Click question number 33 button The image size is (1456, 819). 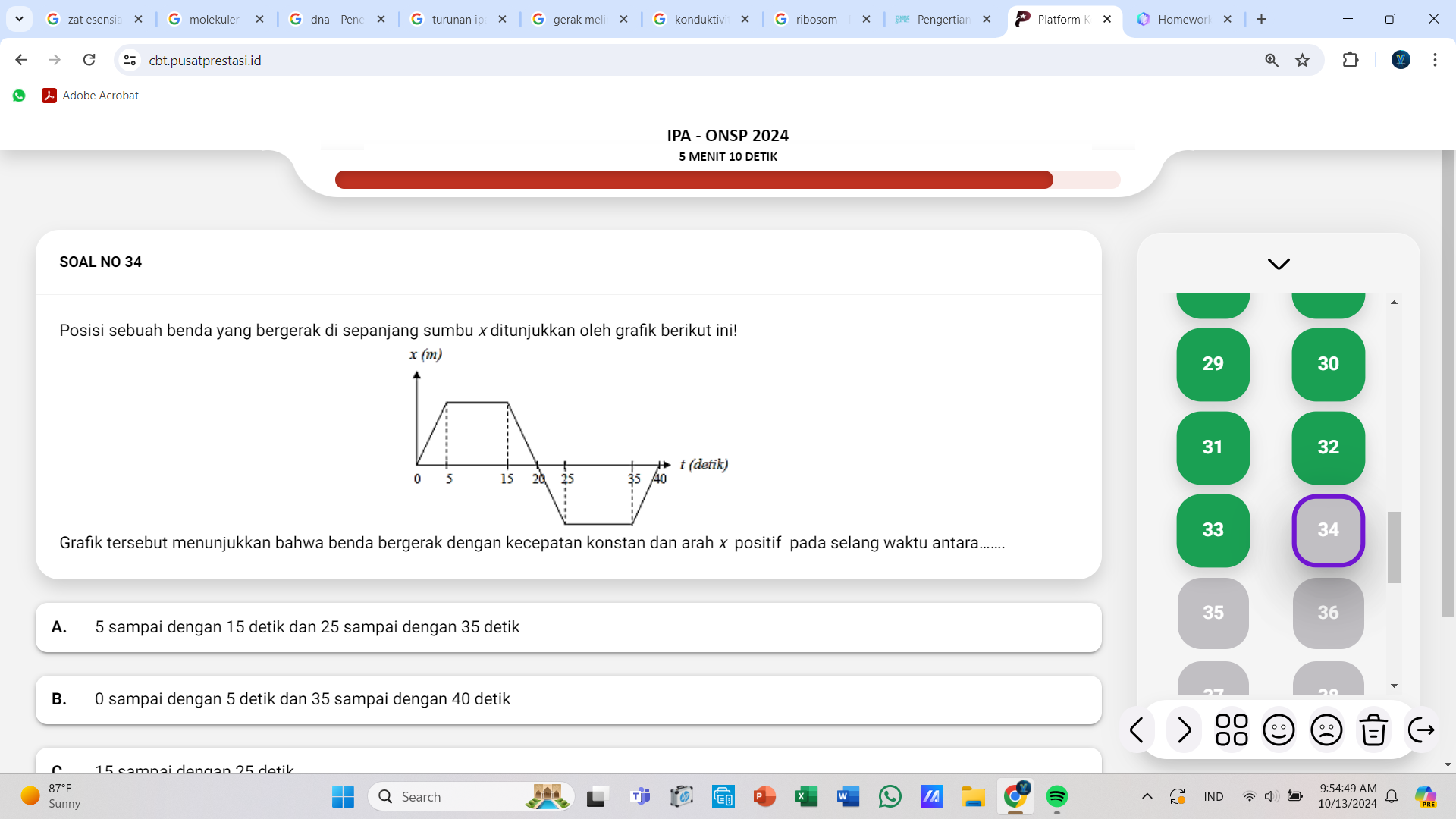click(x=1213, y=529)
